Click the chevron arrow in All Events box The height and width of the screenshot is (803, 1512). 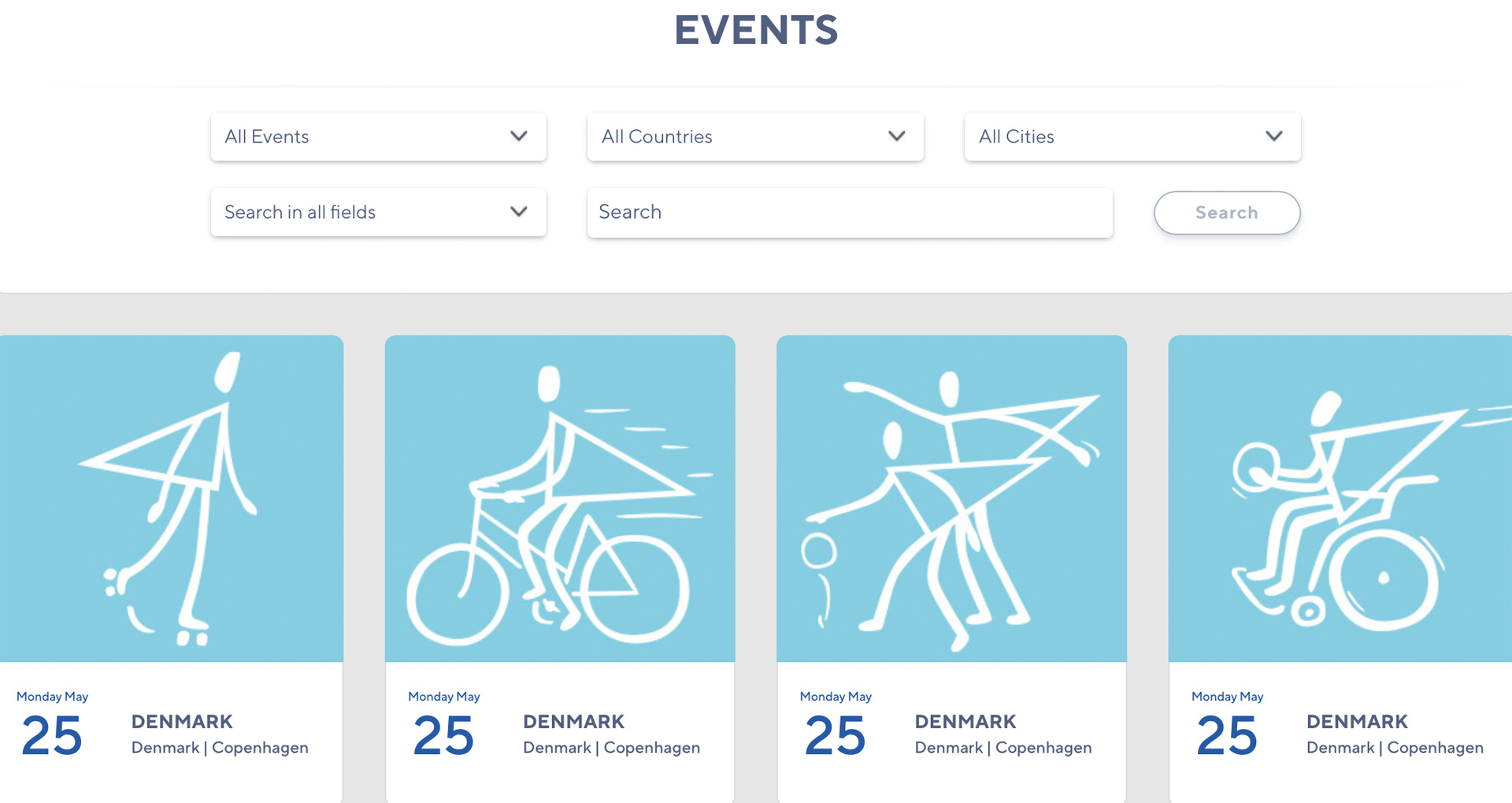point(518,136)
